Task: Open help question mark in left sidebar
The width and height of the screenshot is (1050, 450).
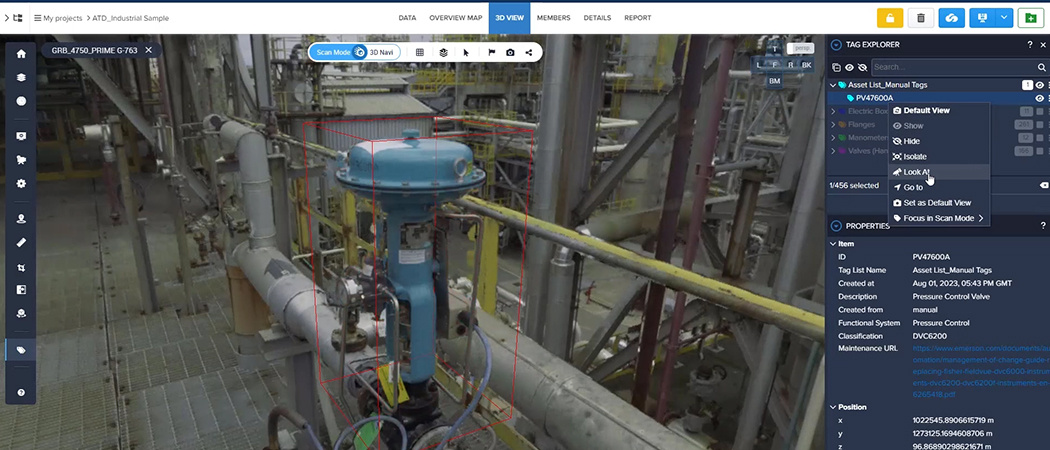Action: click(x=21, y=392)
